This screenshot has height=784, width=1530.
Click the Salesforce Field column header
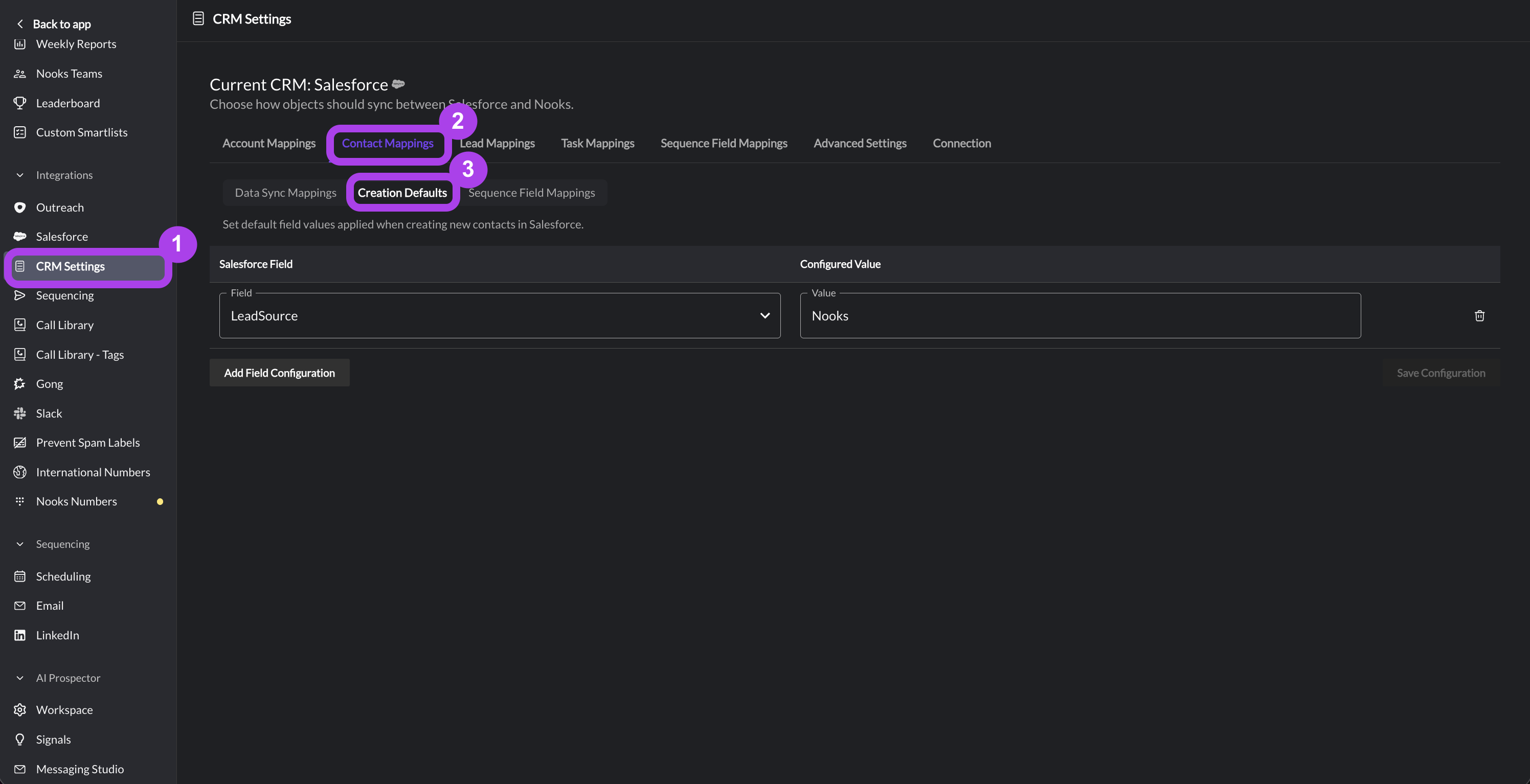pyautogui.click(x=256, y=264)
